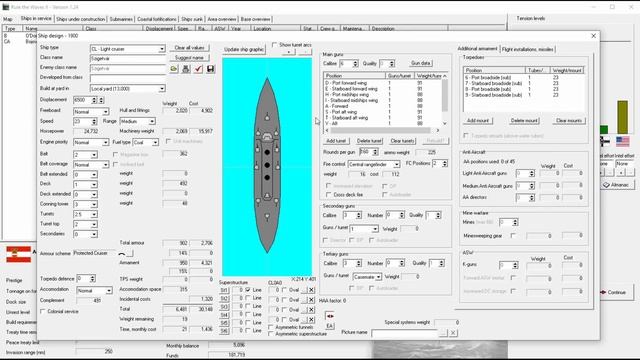
Task: Close the Ship design dialog
Action: click(x=593, y=36)
